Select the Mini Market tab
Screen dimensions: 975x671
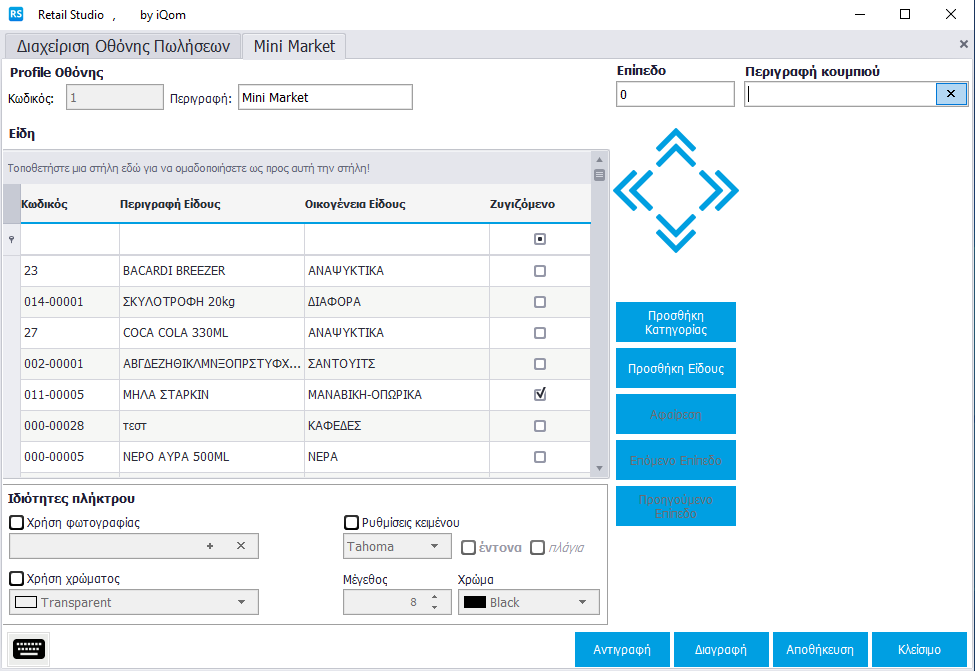(295, 46)
